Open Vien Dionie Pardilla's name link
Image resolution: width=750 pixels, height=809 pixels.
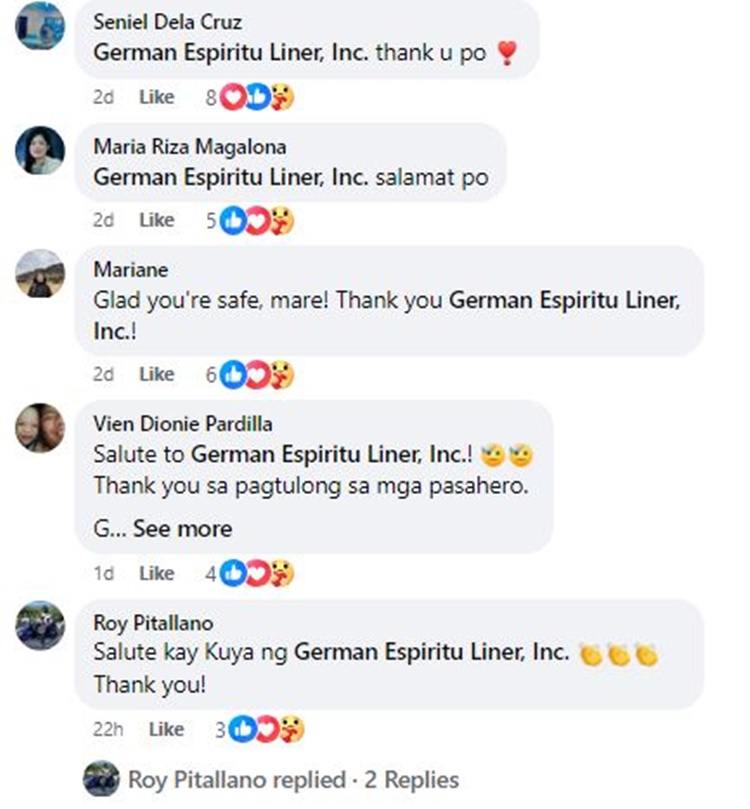(x=183, y=424)
